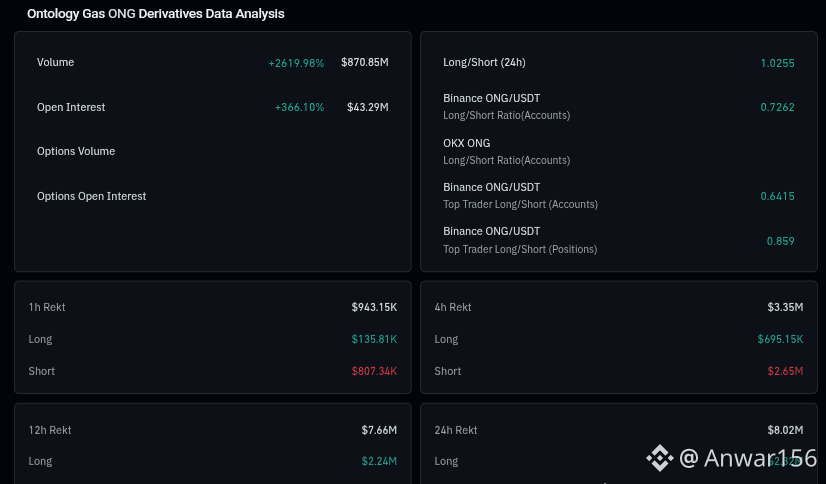Click the +366.10% open interest change

(299, 107)
